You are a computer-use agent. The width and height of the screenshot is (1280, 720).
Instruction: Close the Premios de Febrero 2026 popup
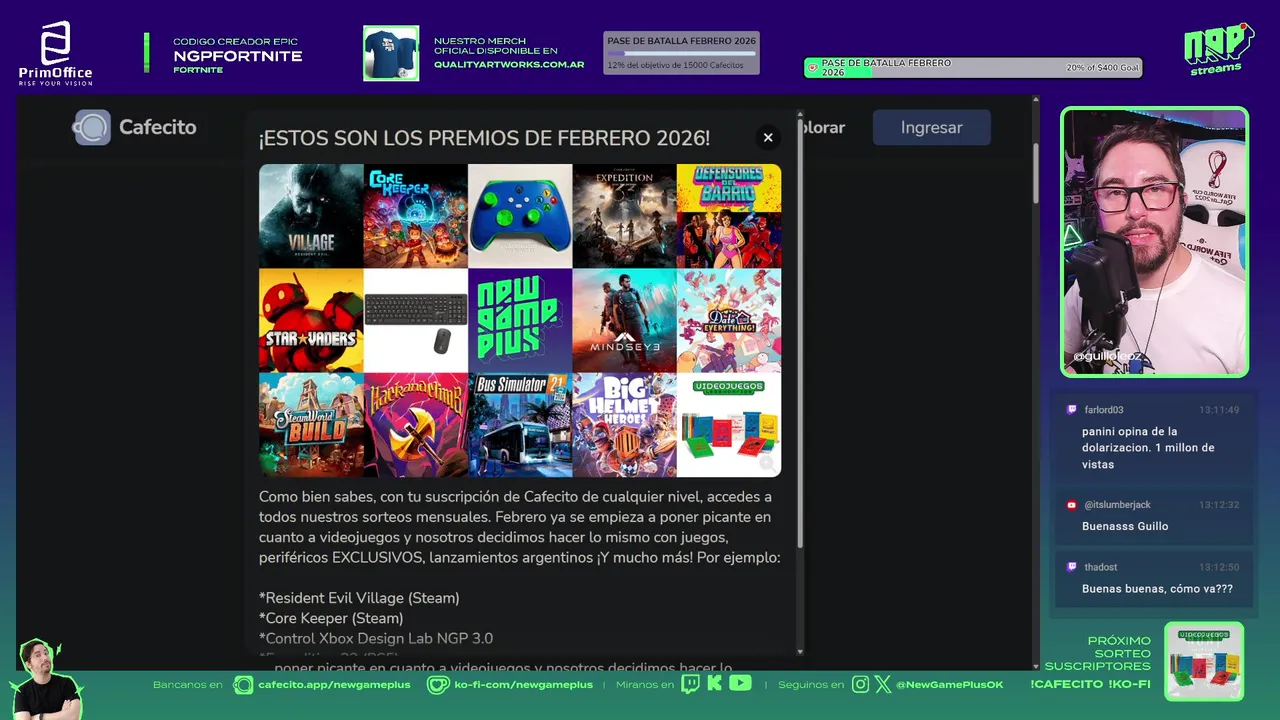click(768, 137)
